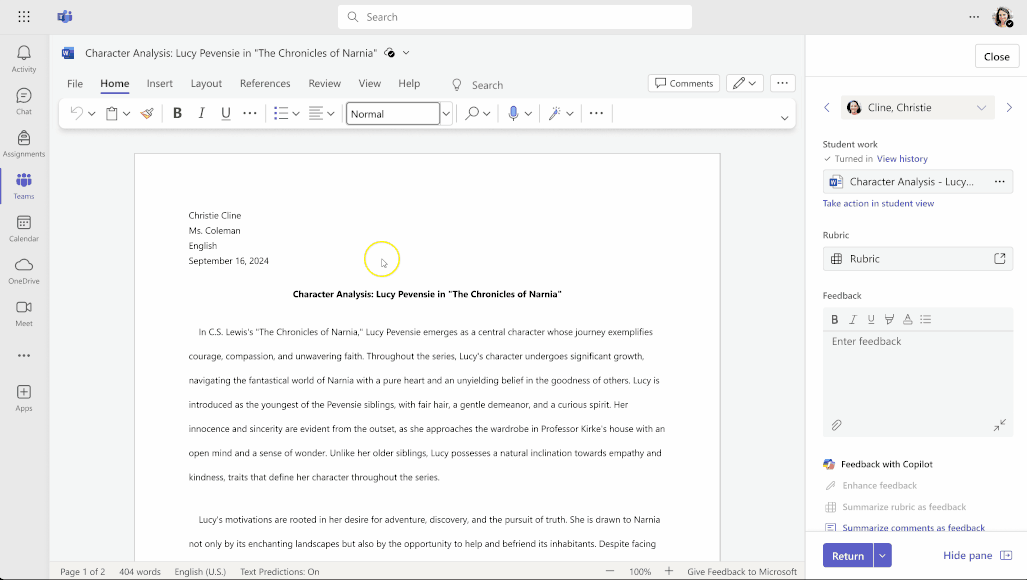Open the bulleted list formatting in feedback editor

pos(925,319)
